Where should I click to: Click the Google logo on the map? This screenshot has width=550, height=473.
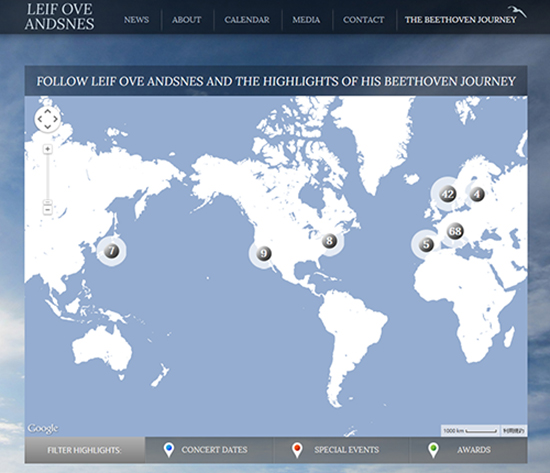click(43, 428)
